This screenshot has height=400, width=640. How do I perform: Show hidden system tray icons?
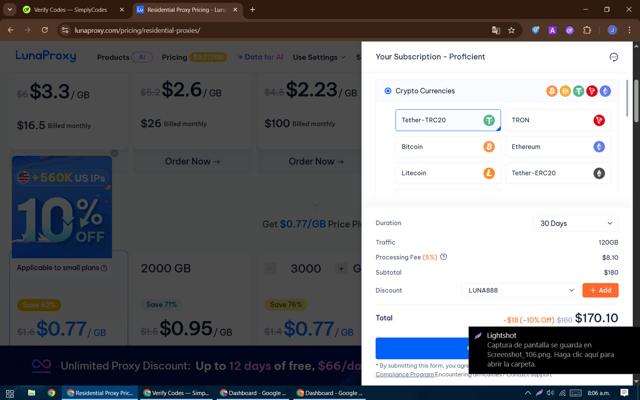[528, 393]
